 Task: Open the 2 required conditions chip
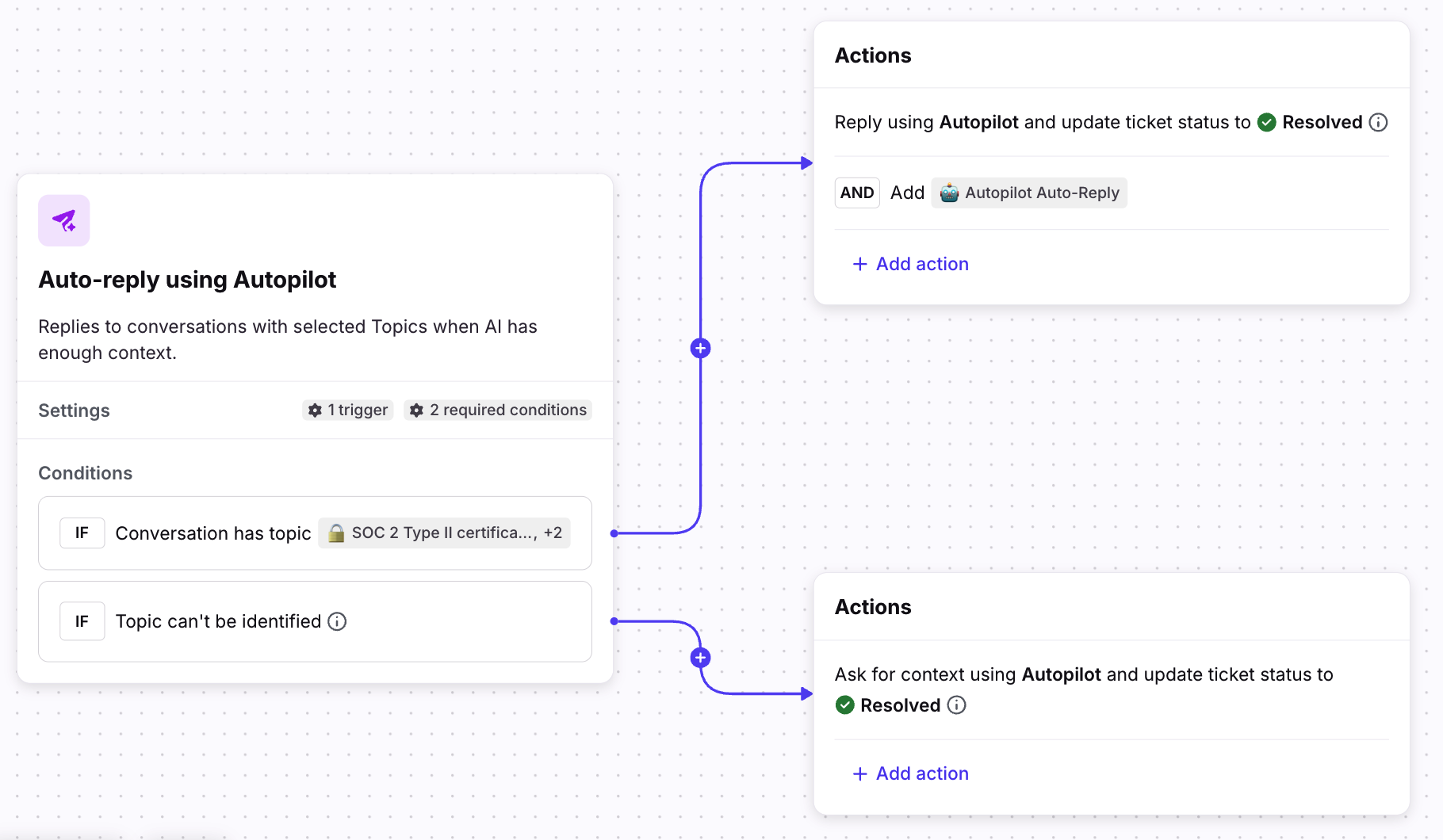[x=498, y=410]
